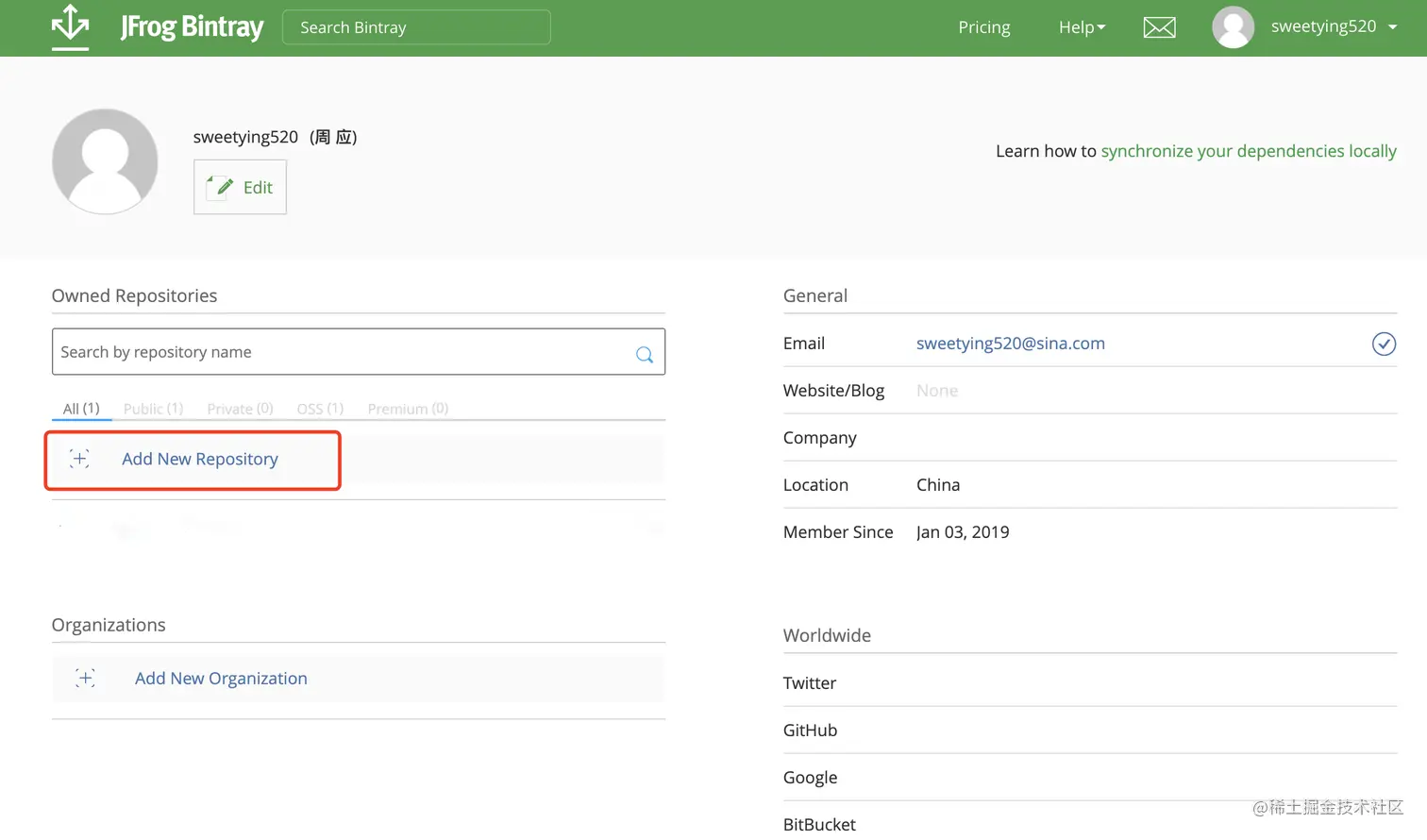Click the Edit profile button
This screenshot has width=1427, height=840.
pos(240,187)
